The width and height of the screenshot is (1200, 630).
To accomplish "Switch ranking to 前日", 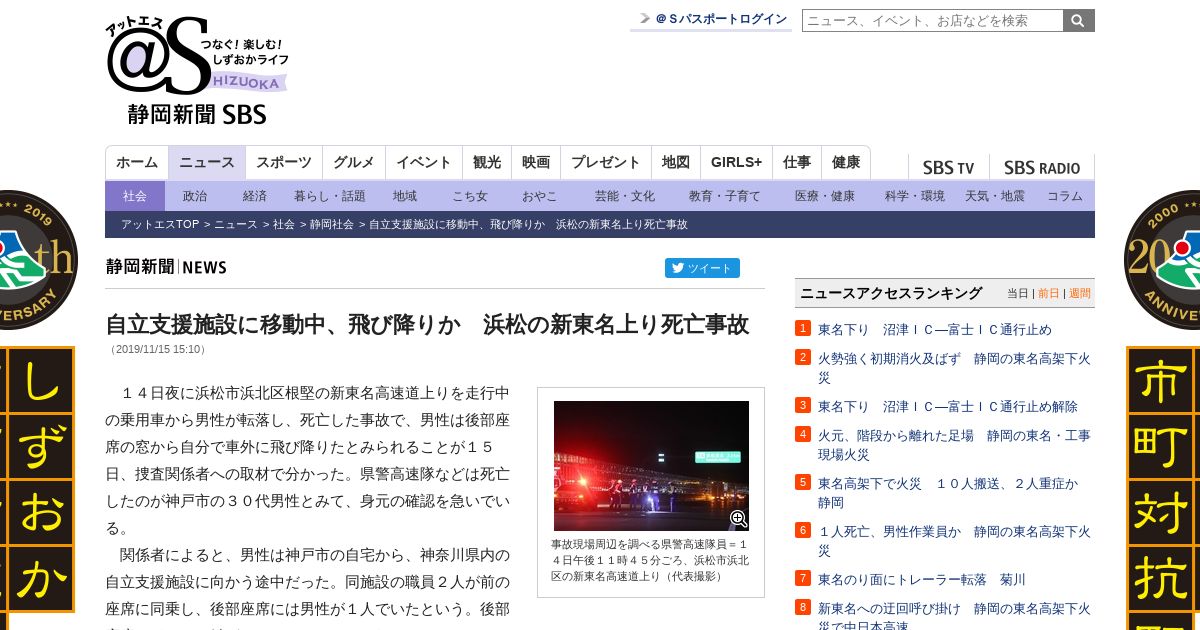I will (x=1049, y=293).
